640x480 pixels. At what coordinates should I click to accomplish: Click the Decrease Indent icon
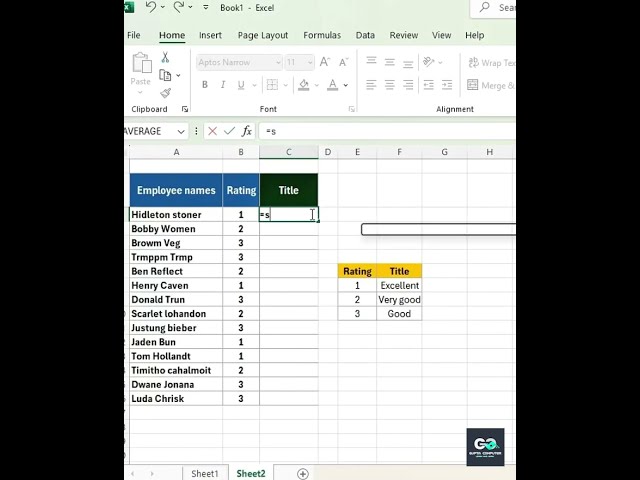pyautogui.click(x=429, y=84)
